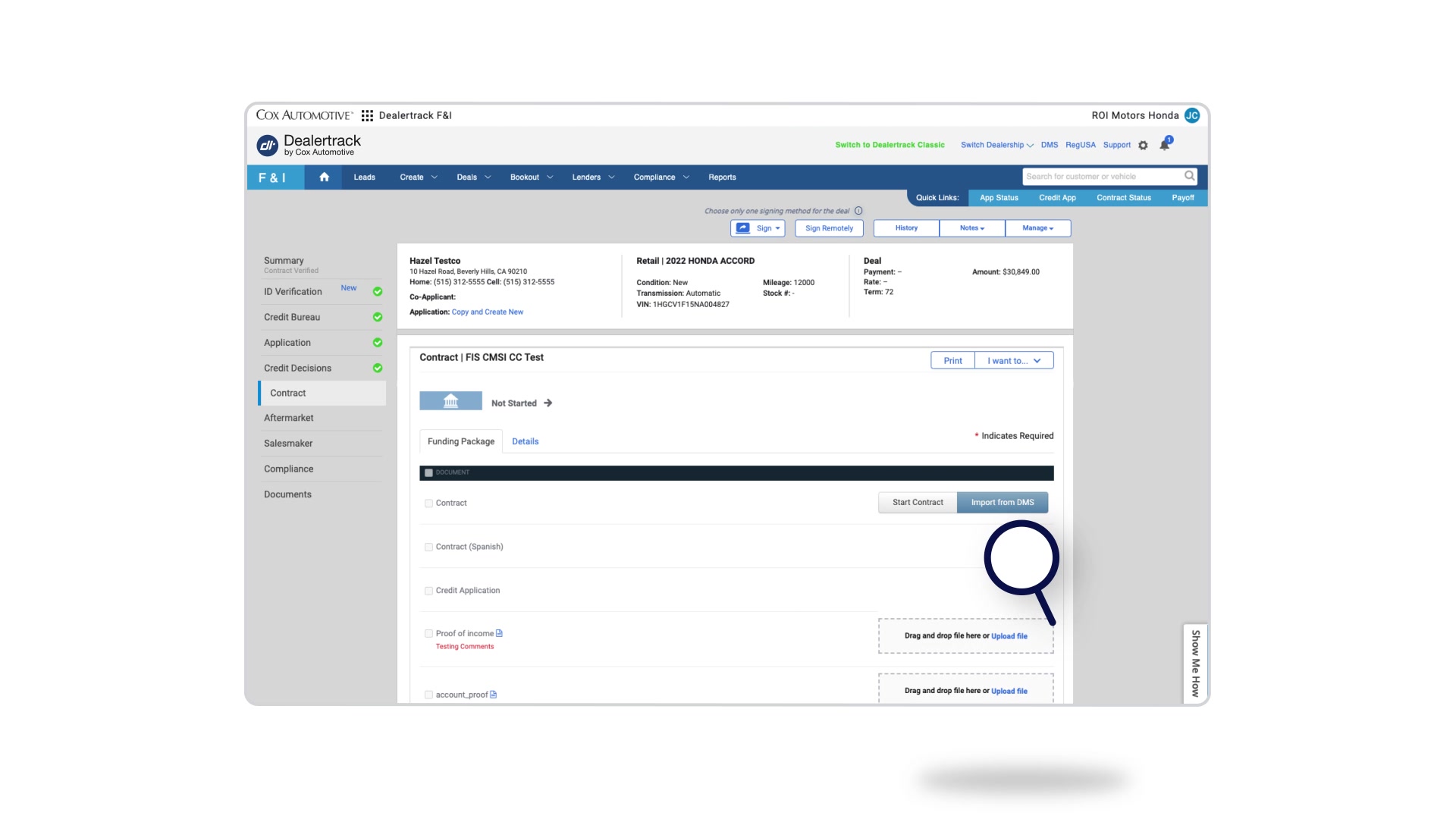Open settings gear icon in header
1456x819 pixels.
click(x=1143, y=146)
